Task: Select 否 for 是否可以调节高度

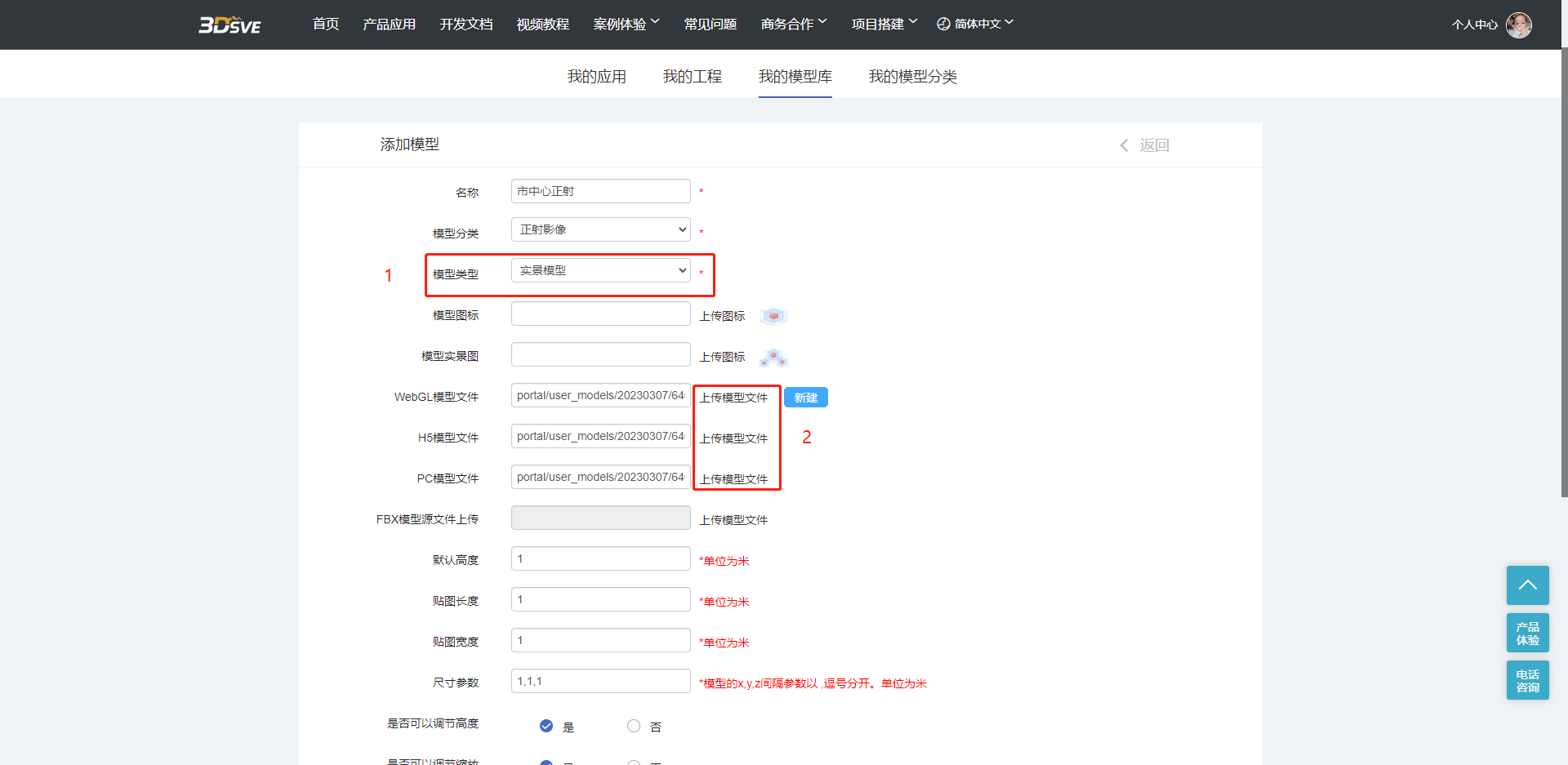Action: tap(634, 726)
